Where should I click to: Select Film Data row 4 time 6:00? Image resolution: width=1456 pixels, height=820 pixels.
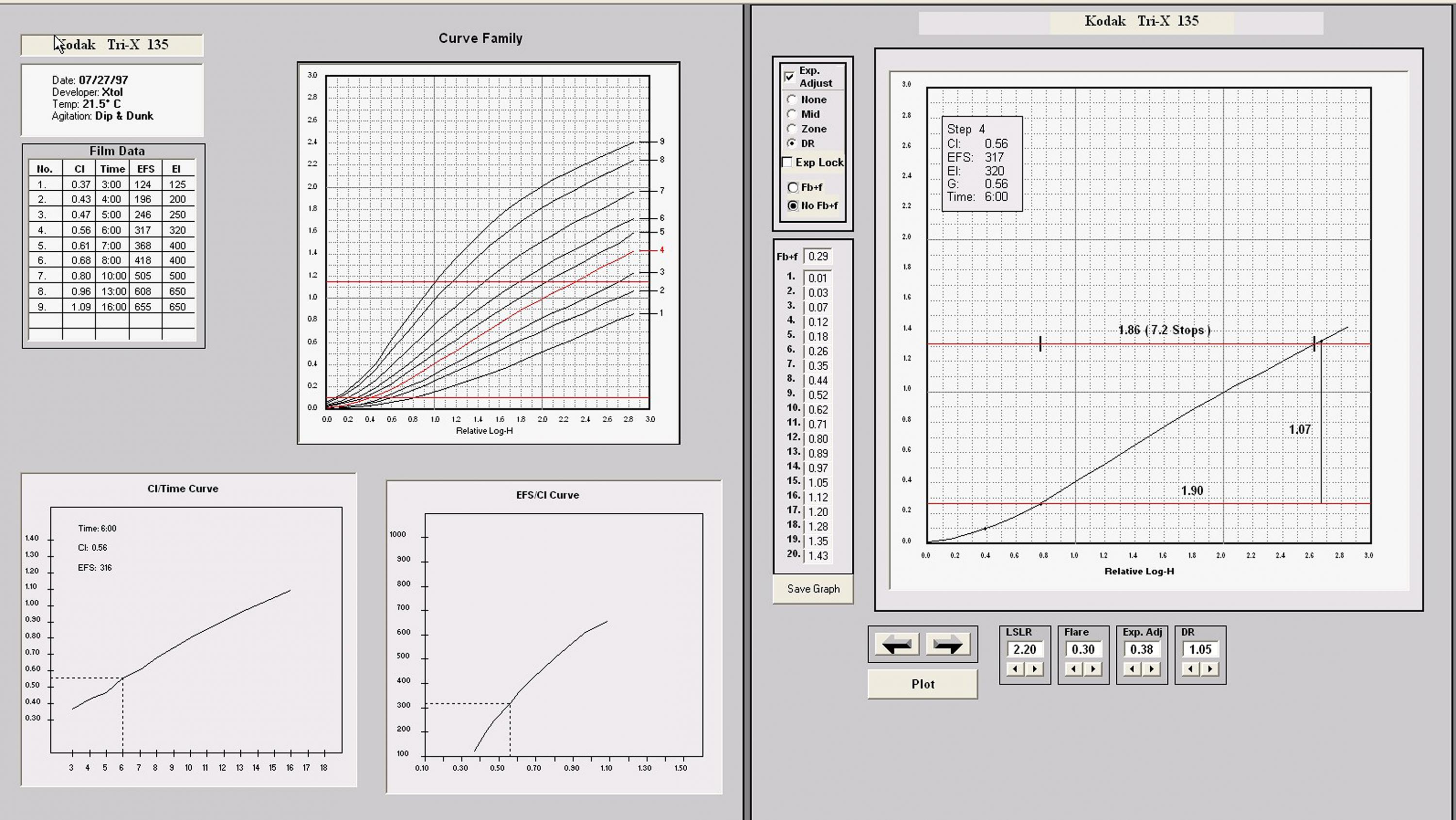(x=112, y=230)
